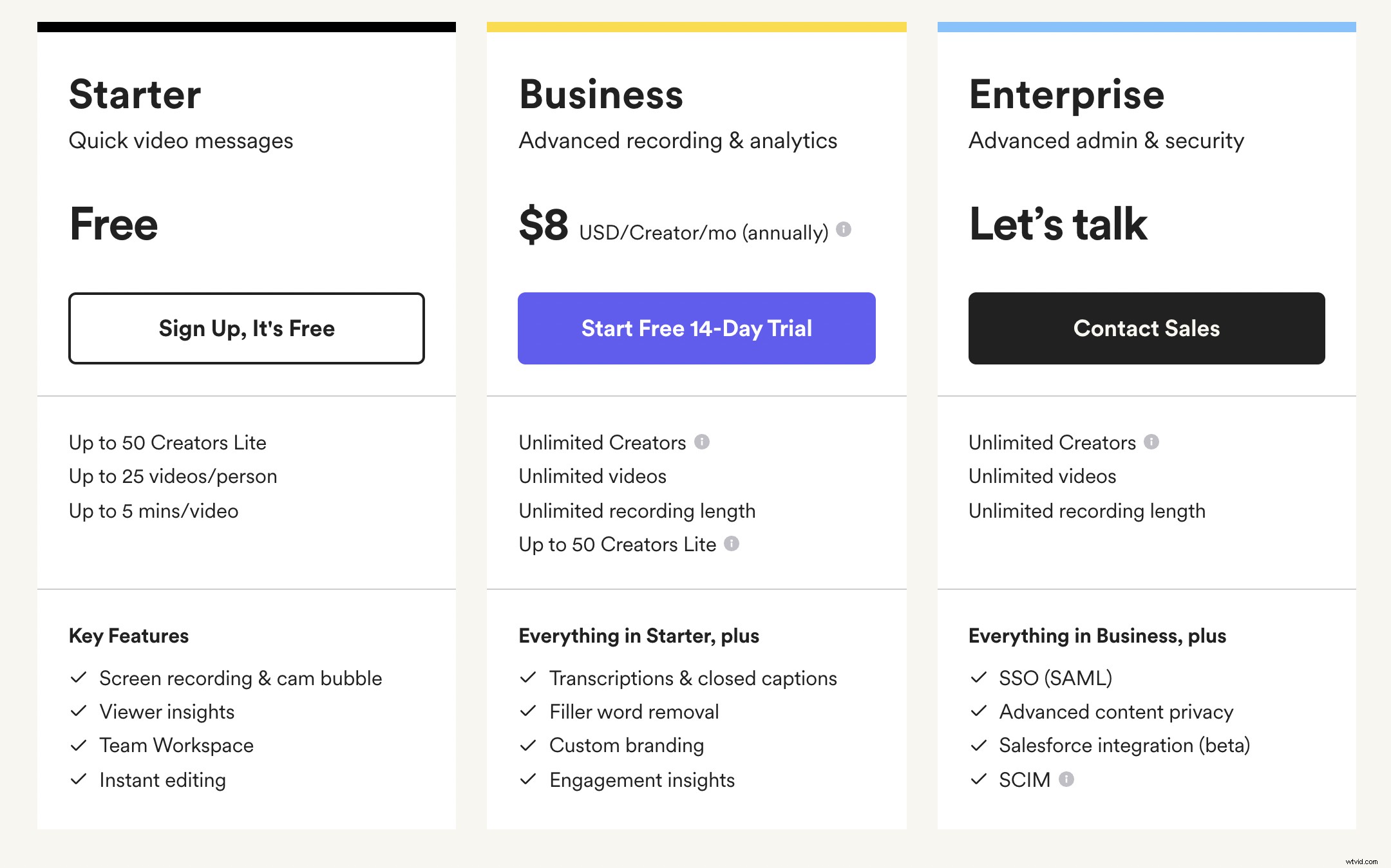Click the info icon next to the $8 price

pos(844,229)
